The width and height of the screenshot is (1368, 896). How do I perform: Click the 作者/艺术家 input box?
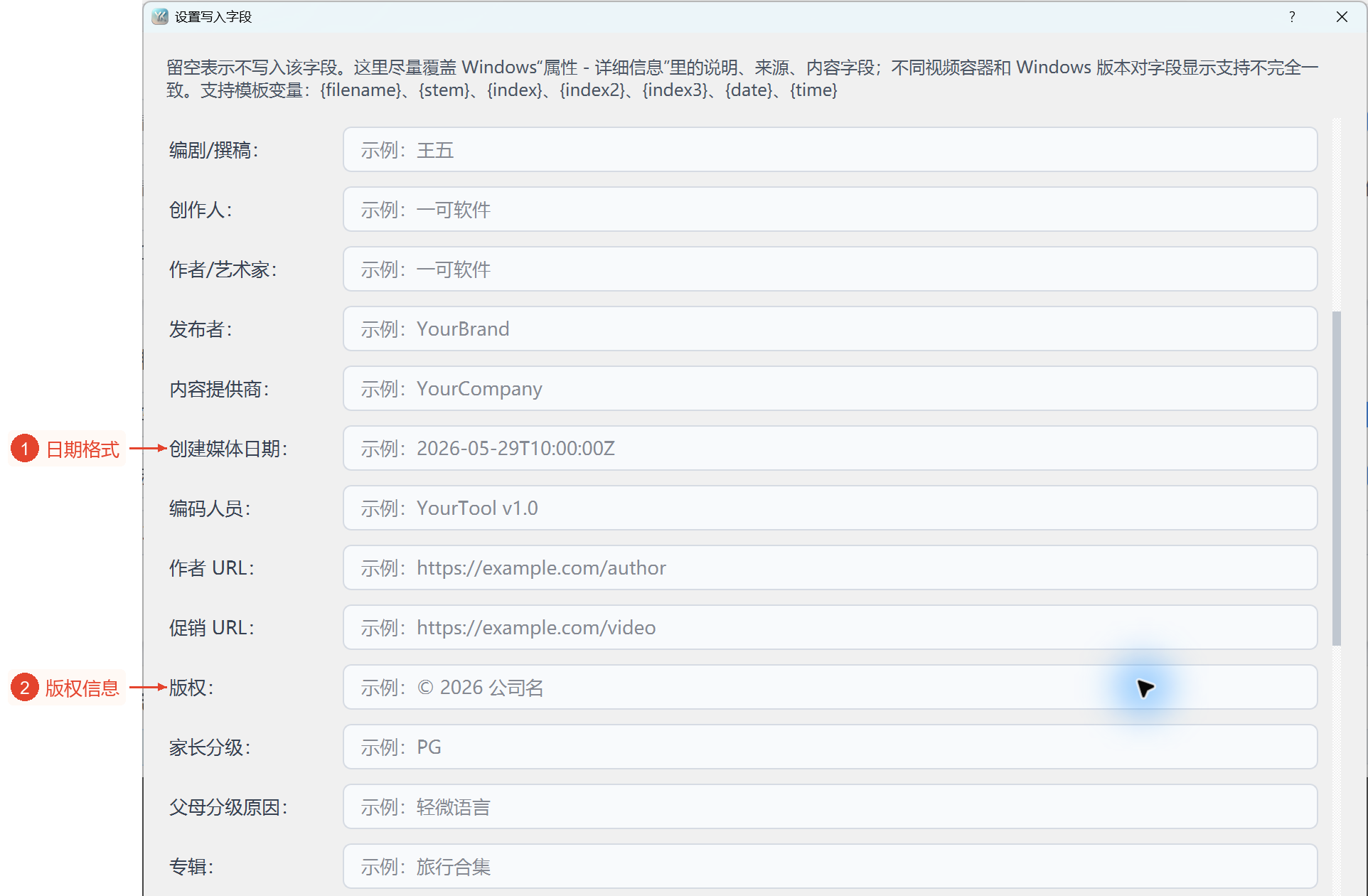(830, 269)
